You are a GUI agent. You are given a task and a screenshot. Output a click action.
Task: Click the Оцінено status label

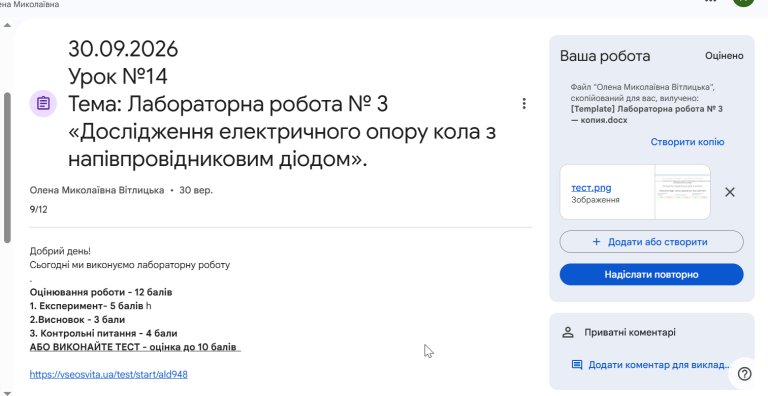(x=724, y=56)
